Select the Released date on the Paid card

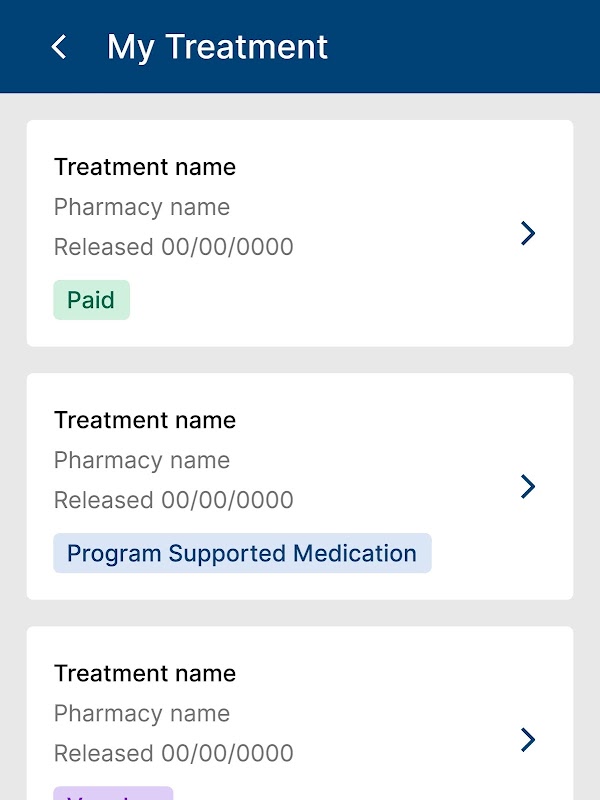pyautogui.click(x=173, y=247)
